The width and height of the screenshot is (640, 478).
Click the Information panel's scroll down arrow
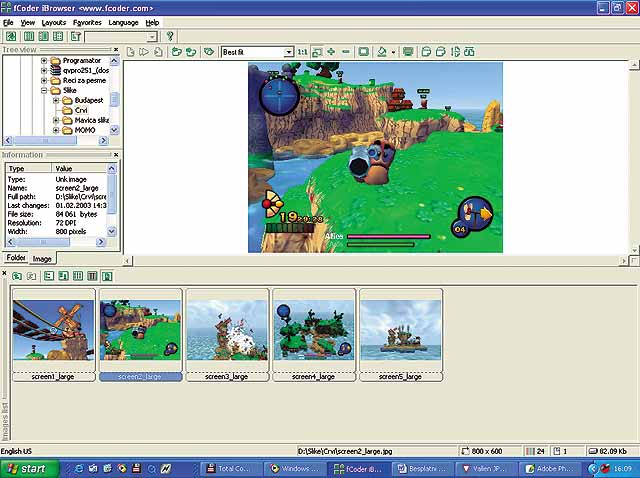[112, 231]
